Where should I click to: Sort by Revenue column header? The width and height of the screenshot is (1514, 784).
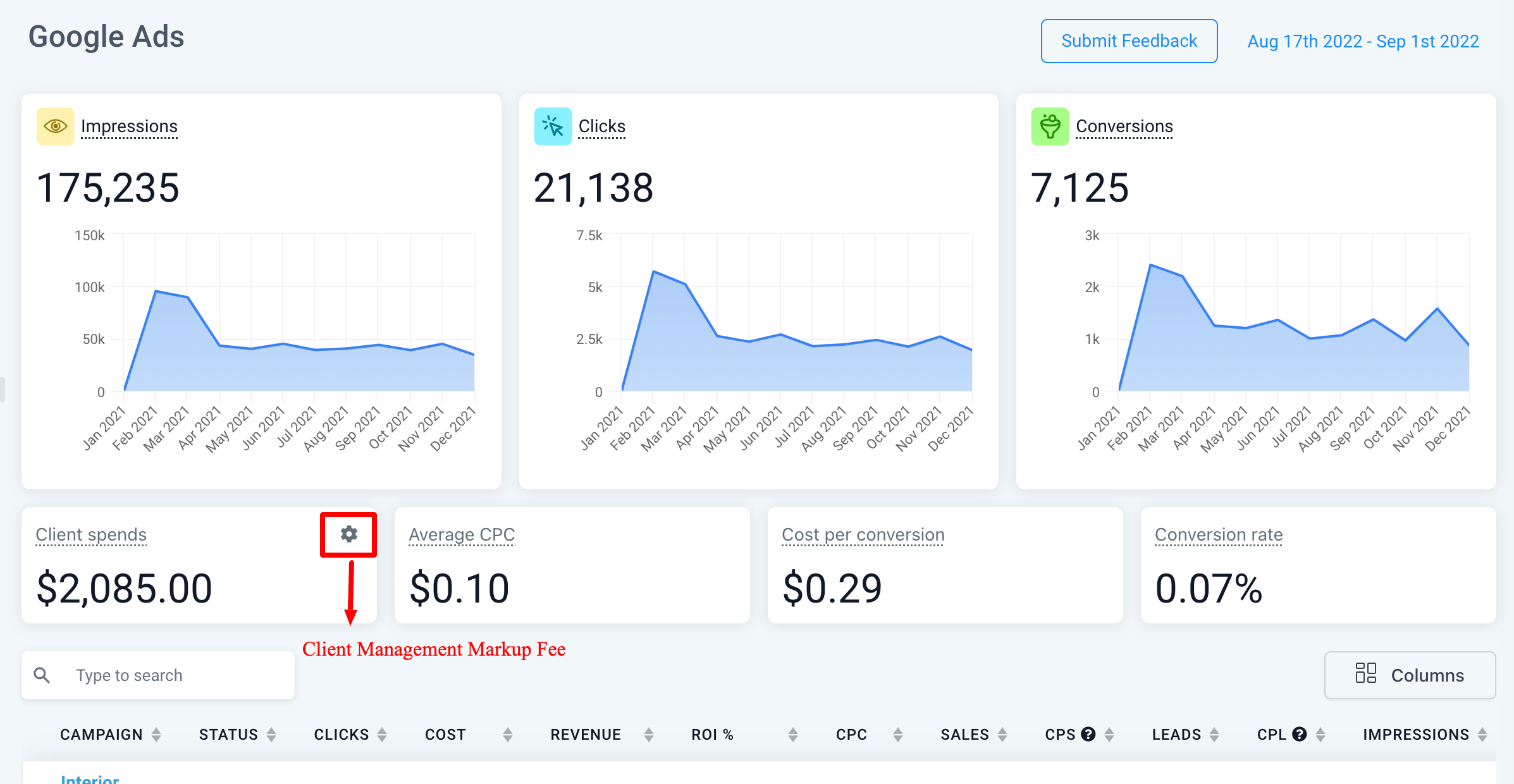(x=586, y=735)
